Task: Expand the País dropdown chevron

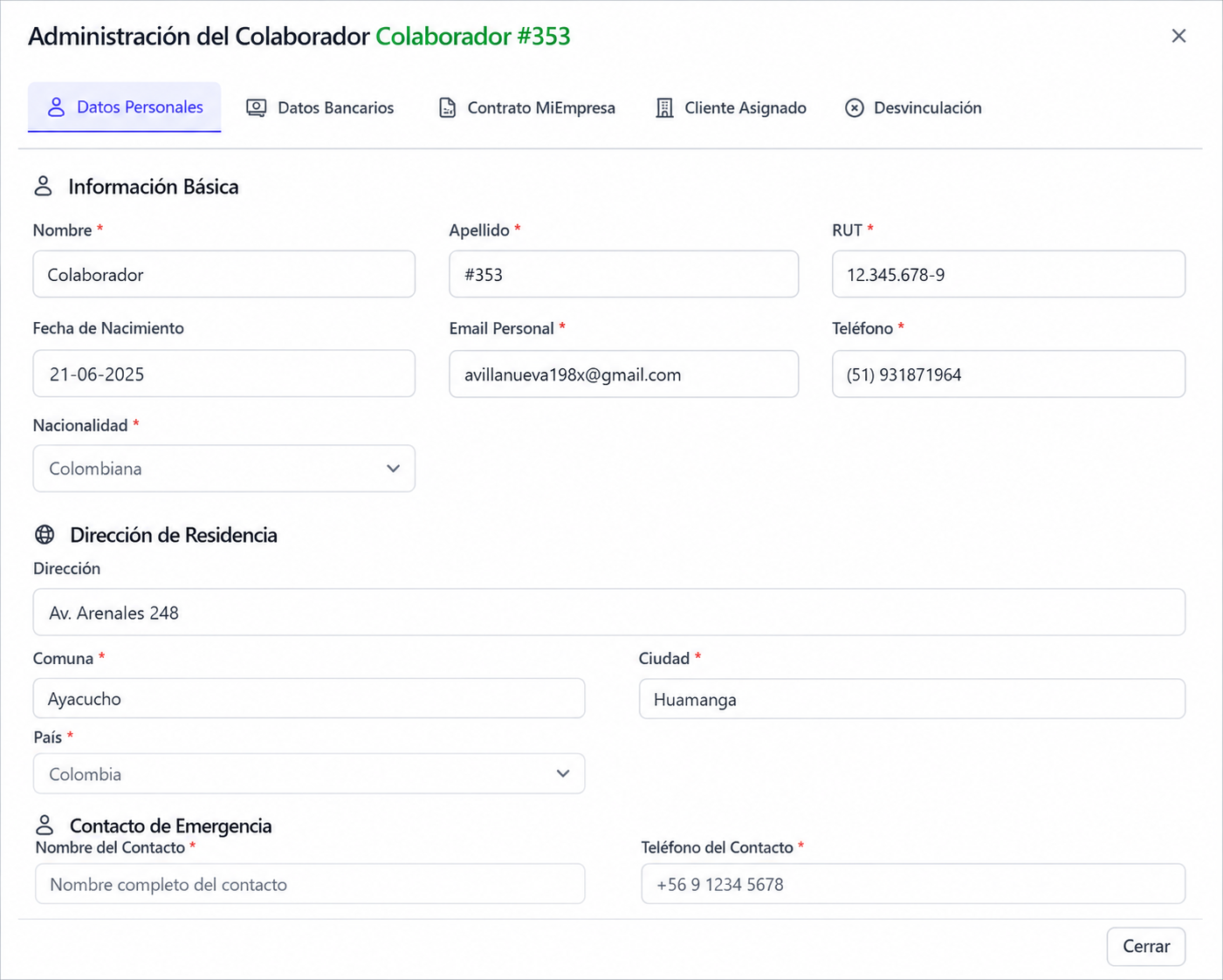Action: pos(563,773)
